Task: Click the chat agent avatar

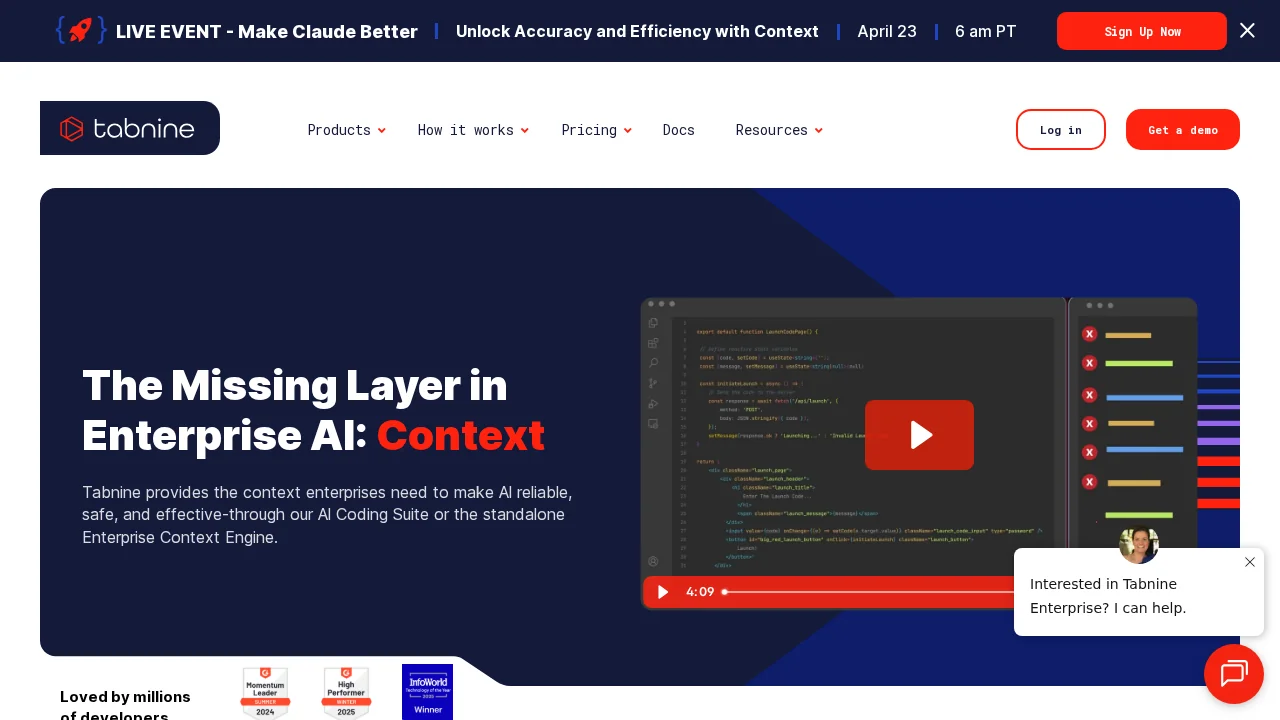Action: tap(1138, 544)
